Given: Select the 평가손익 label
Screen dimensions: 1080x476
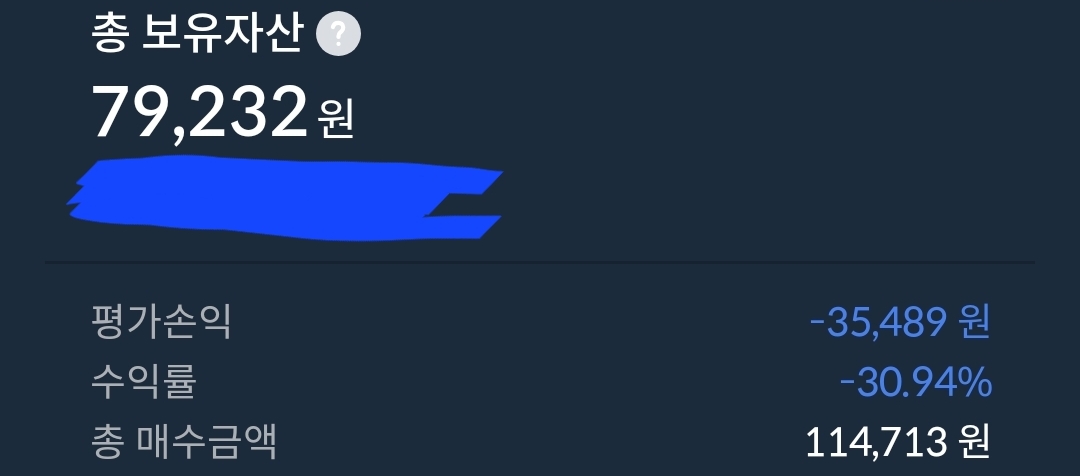Looking at the screenshot, I should pyautogui.click(x=160, y=322).
